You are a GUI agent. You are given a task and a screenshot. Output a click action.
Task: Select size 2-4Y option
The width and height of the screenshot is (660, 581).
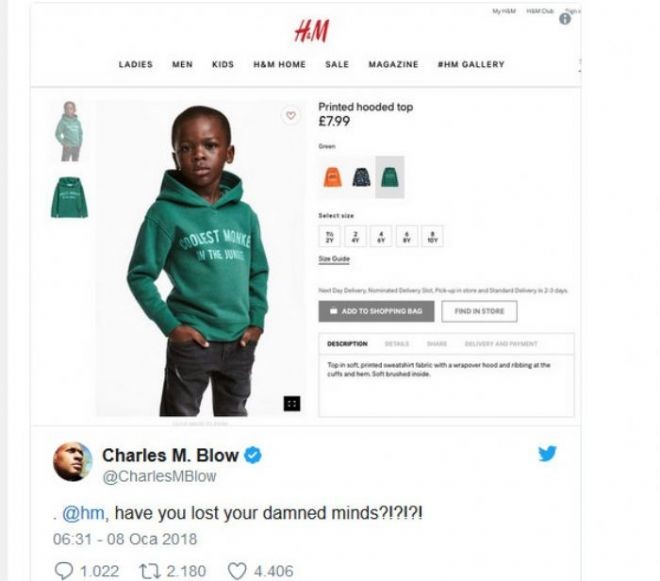[x=355, y=236]
